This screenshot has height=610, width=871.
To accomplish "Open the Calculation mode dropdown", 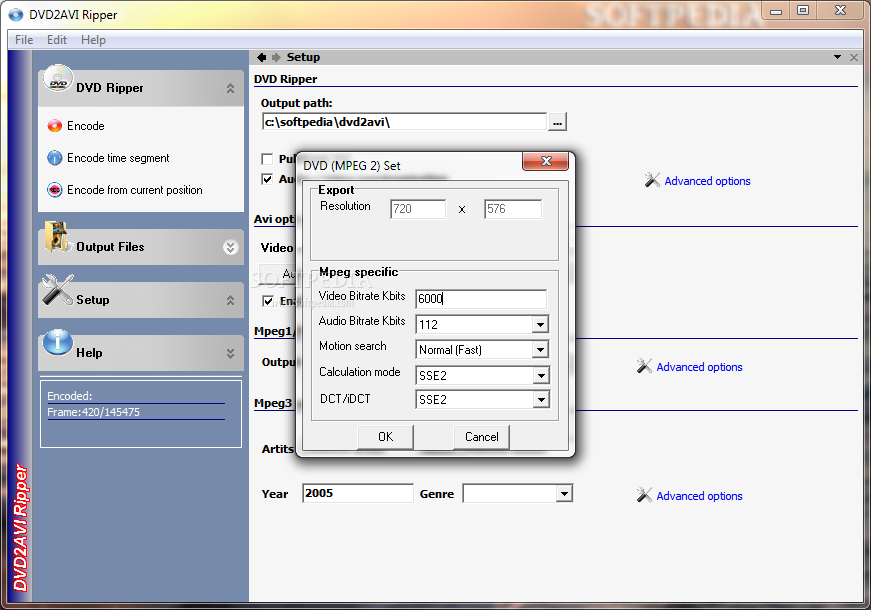I will coord(540,376).
